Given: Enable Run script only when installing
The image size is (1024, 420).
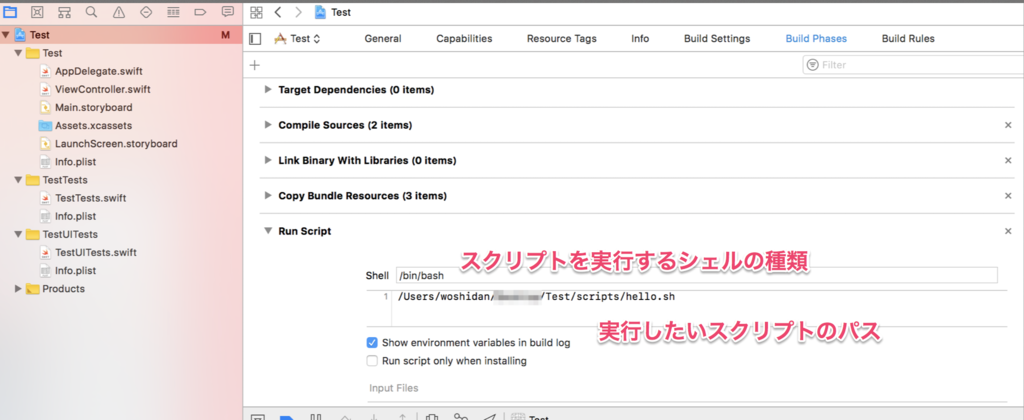Looking at the screenshot, I should click(x=372, y=361).
